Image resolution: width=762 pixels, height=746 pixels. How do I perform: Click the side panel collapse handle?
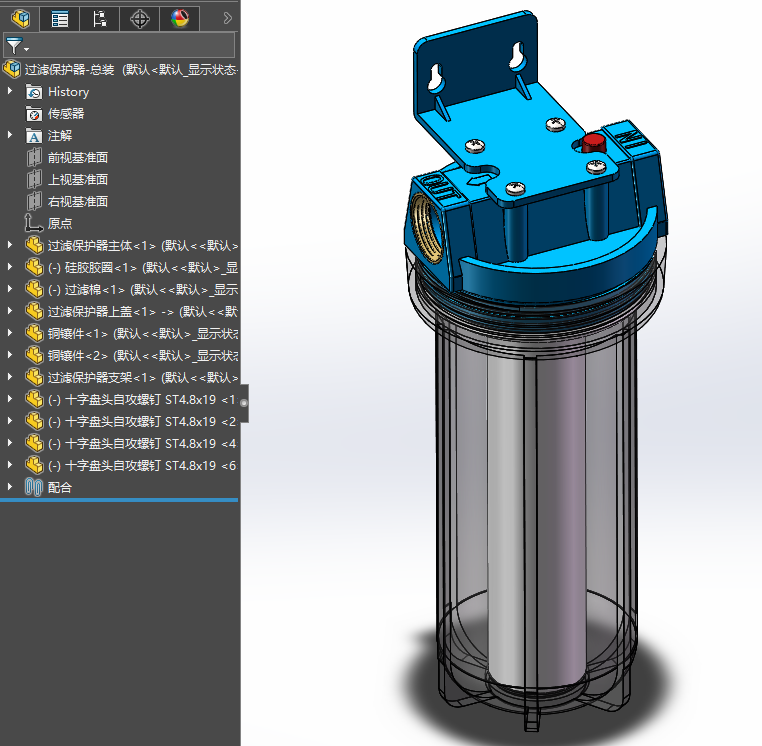pos(244,403)
